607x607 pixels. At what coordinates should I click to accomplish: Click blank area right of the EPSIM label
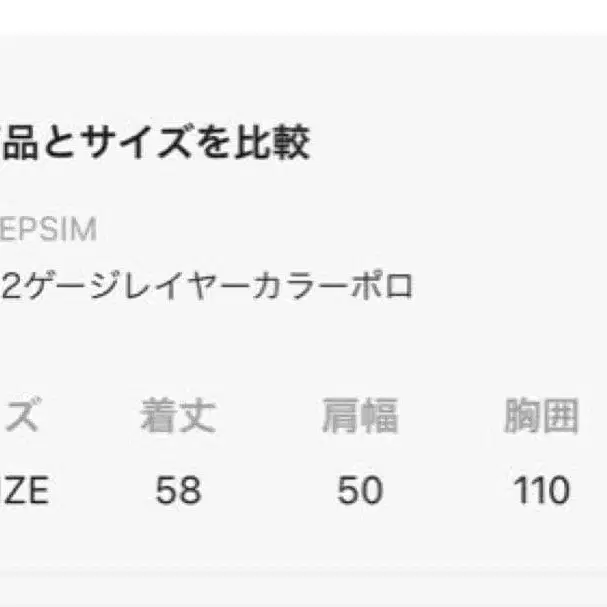tap(350, 229)
